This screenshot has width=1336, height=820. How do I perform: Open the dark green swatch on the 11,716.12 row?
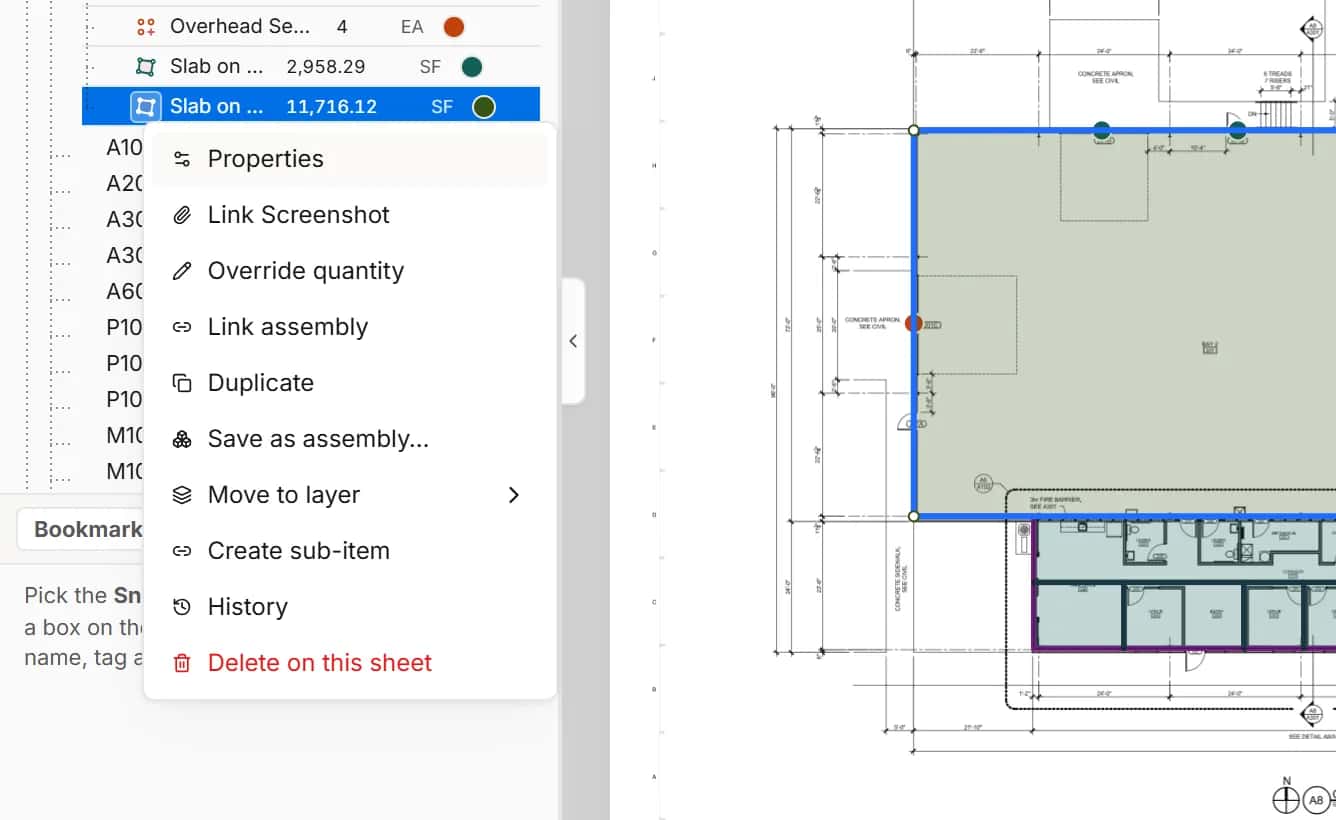pos(484,107)
